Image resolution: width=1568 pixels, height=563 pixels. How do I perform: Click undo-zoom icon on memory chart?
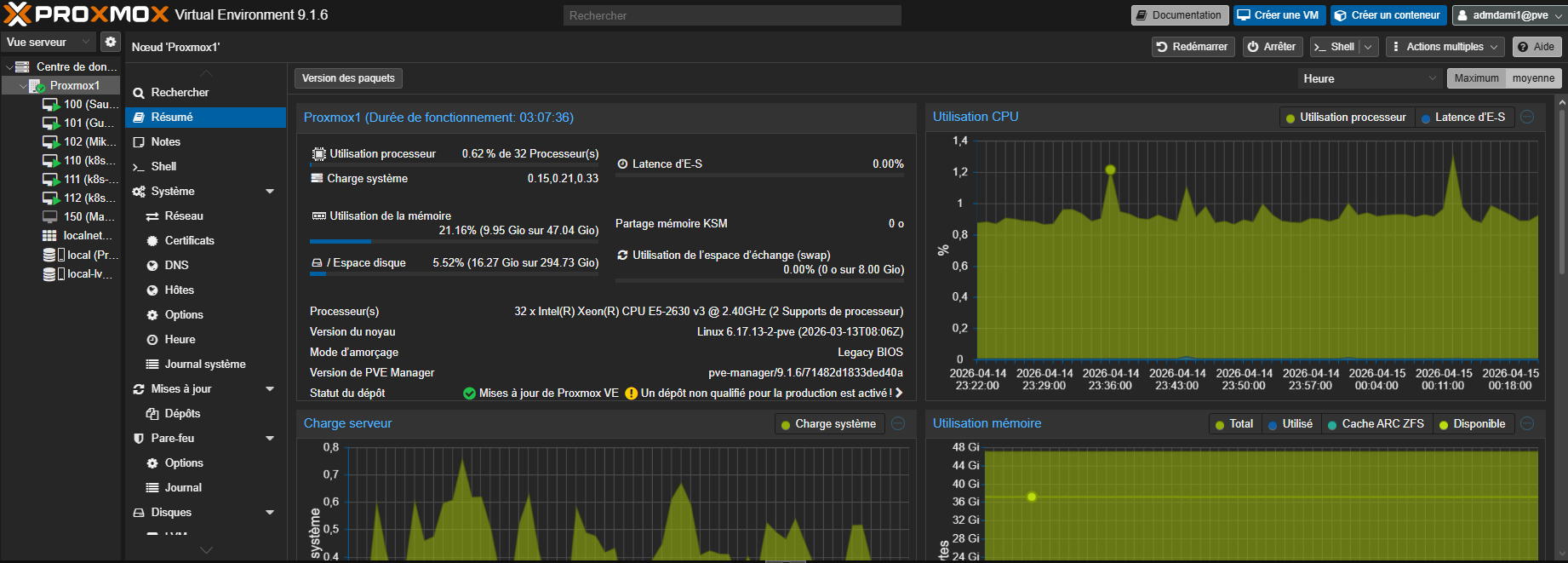point(1528,423)
